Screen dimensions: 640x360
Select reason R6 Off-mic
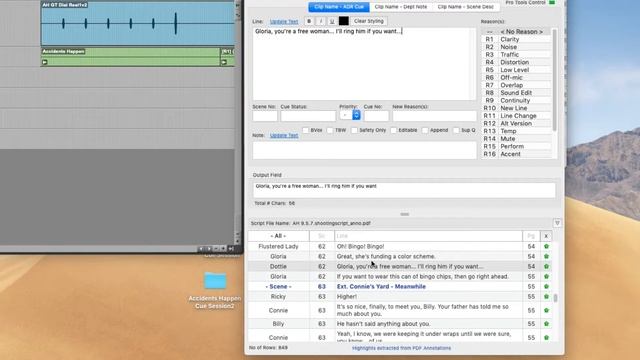(x=516, y=78)
